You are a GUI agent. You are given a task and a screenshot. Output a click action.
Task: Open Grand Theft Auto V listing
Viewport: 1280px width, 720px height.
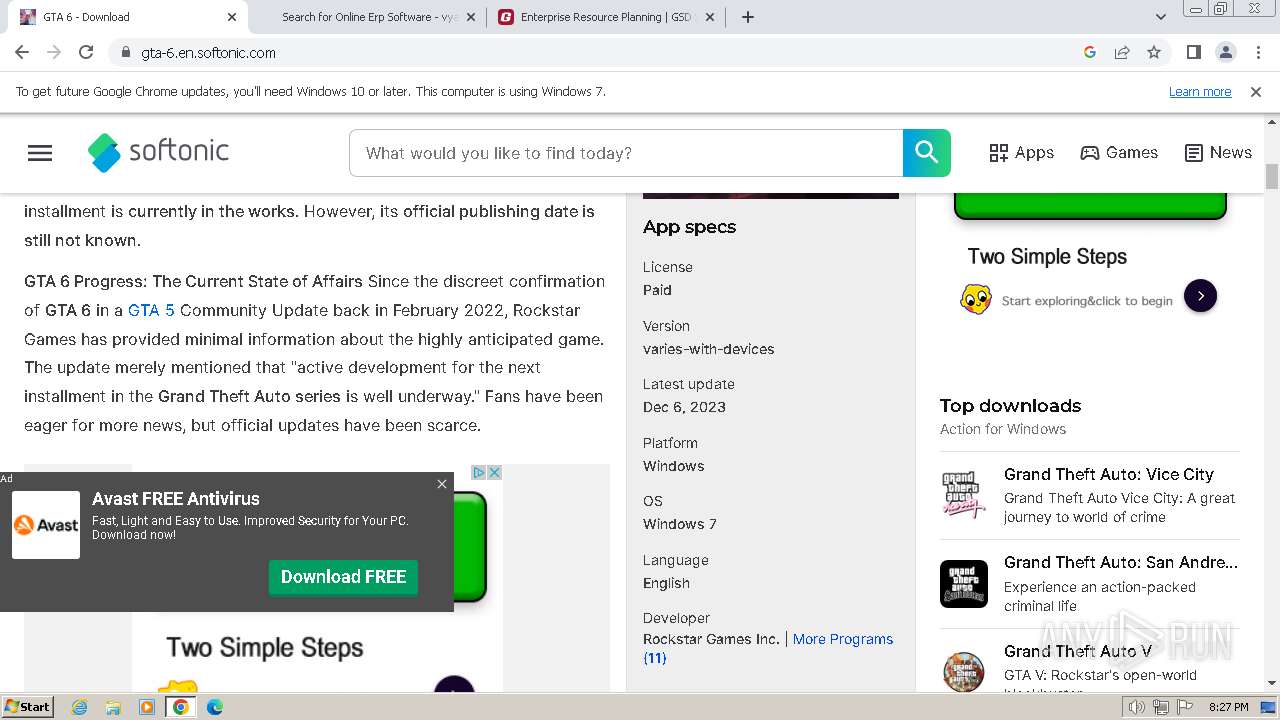click(1078, 651)
